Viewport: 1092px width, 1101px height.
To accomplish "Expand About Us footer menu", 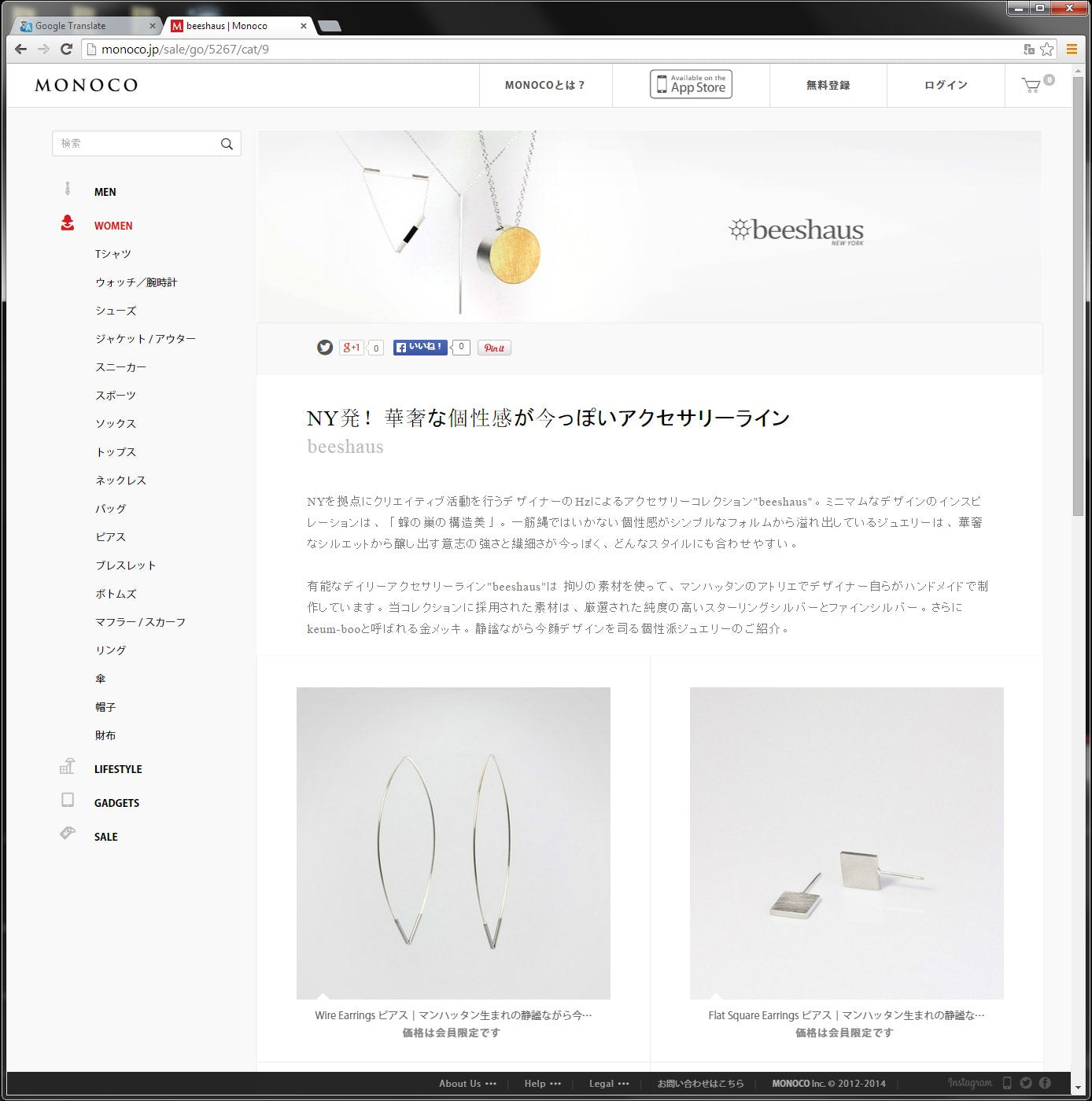I will 467,1083.
